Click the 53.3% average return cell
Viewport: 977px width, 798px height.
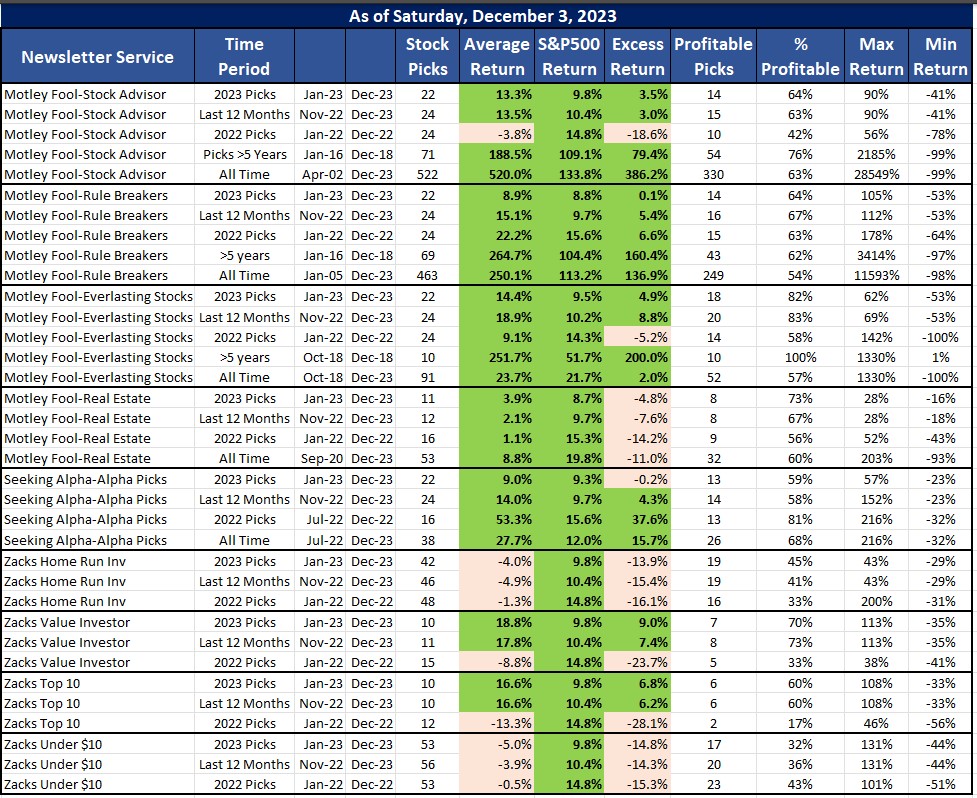pos(497,520)
